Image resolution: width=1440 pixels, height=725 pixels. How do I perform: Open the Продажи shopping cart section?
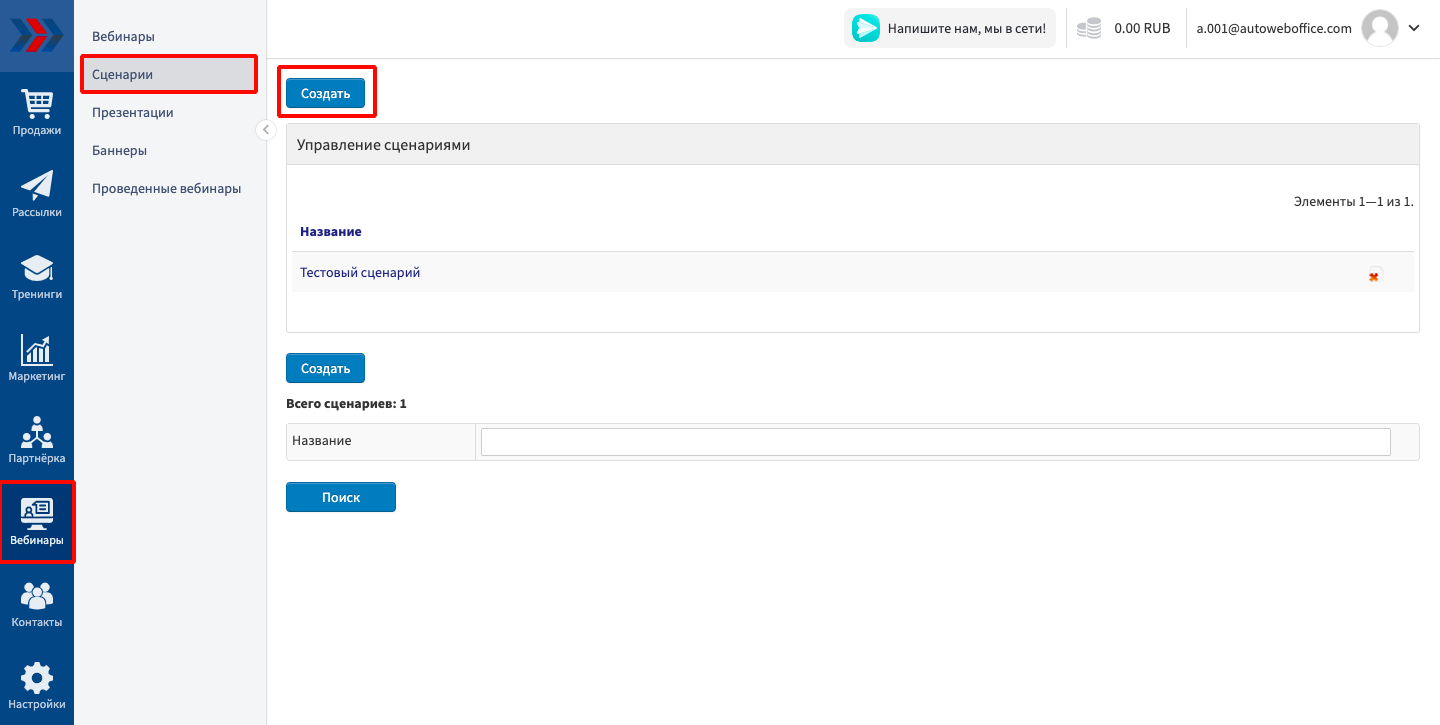coord(37,112)
